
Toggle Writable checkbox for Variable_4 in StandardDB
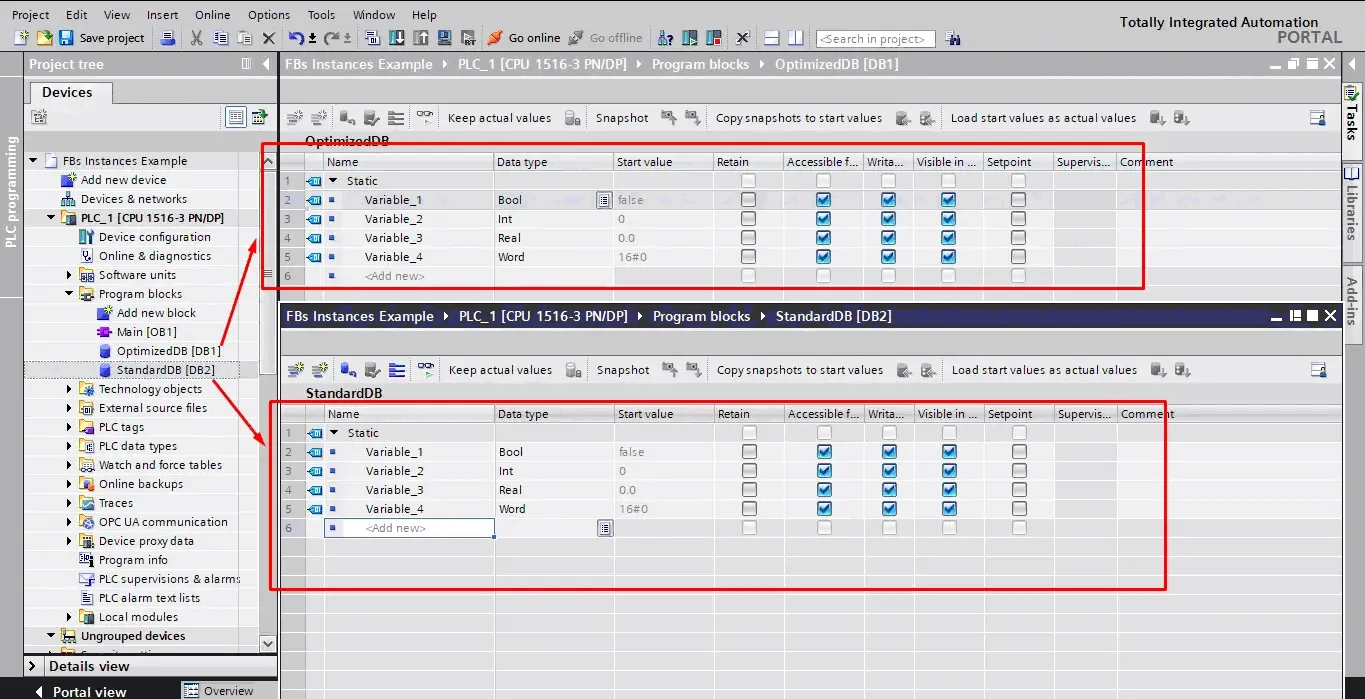tap(889, 509)
